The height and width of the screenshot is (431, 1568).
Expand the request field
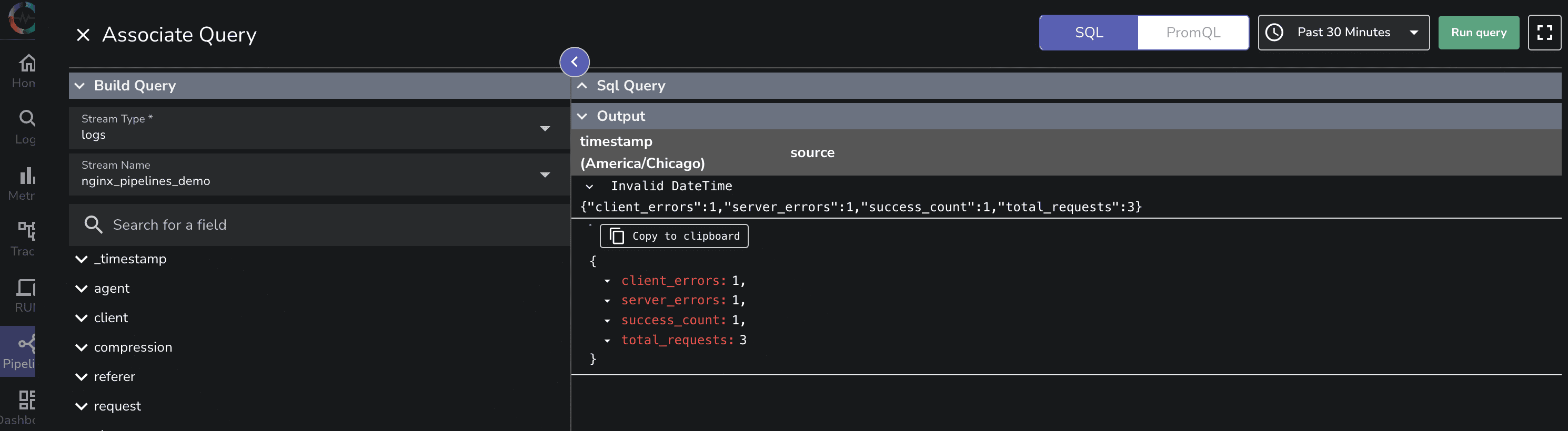[x=81, y=407]
